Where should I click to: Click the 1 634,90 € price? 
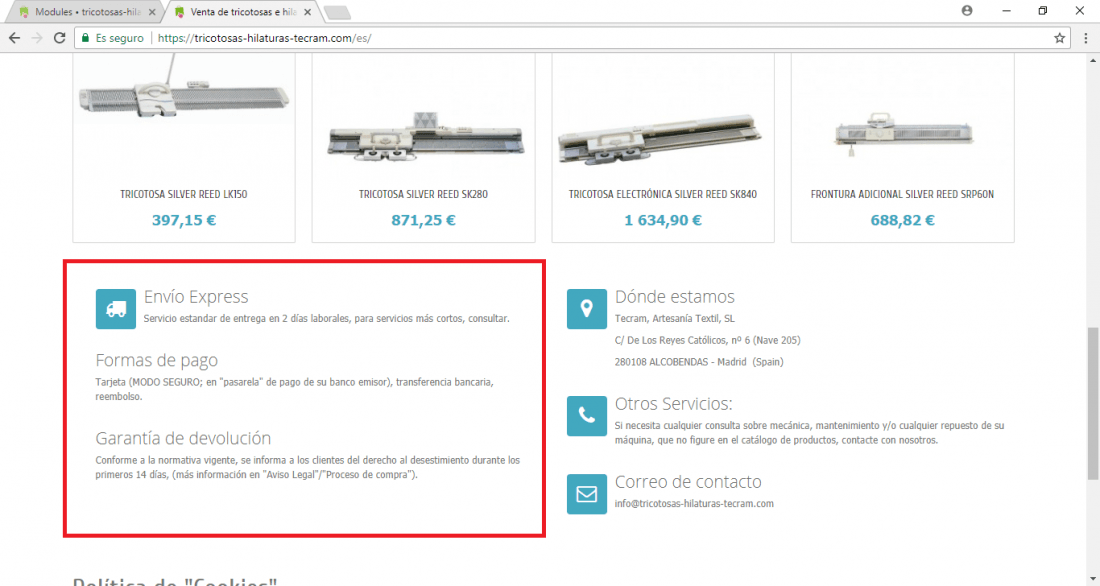click(663, 220)
